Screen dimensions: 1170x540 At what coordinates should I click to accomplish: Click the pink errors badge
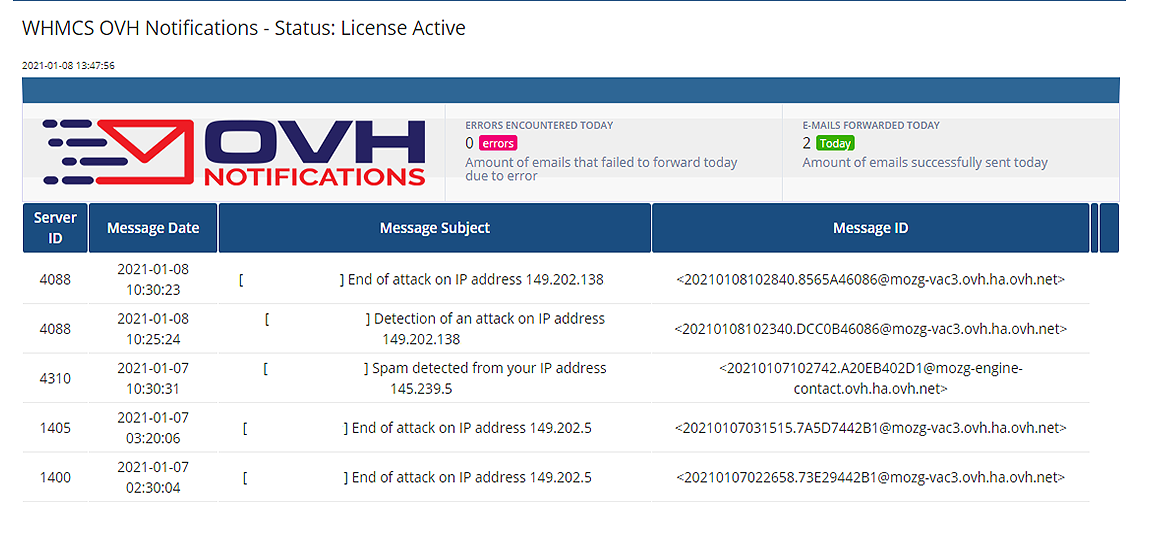[x=497, y=143]
